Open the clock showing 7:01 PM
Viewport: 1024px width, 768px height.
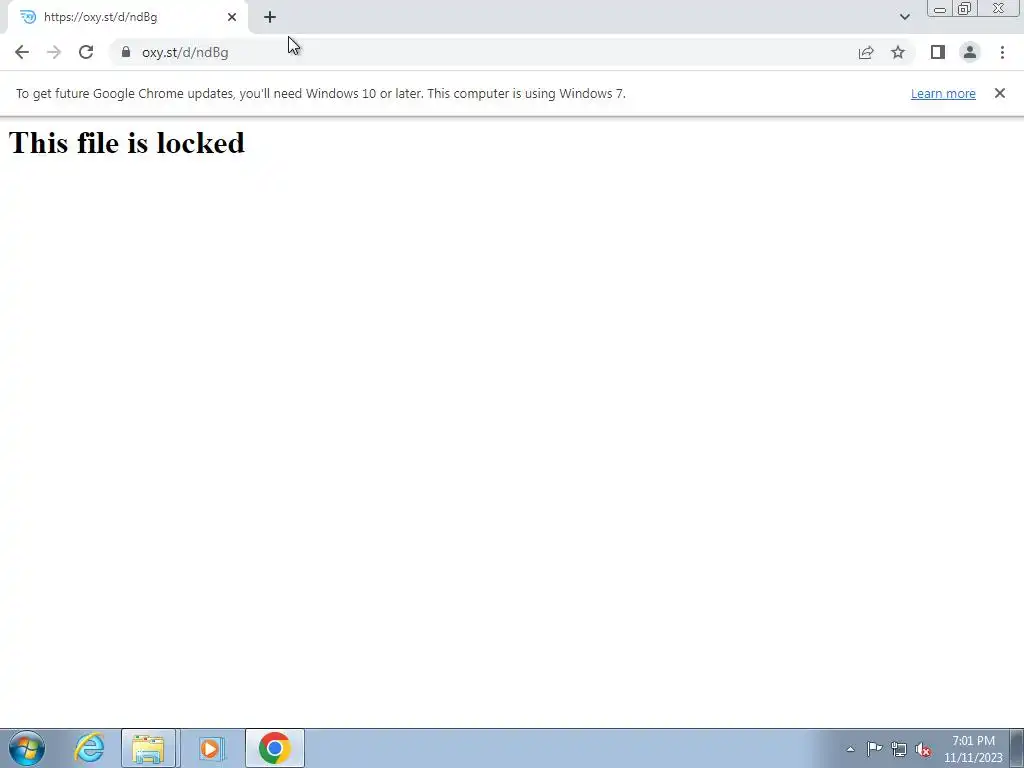[973, 749]
